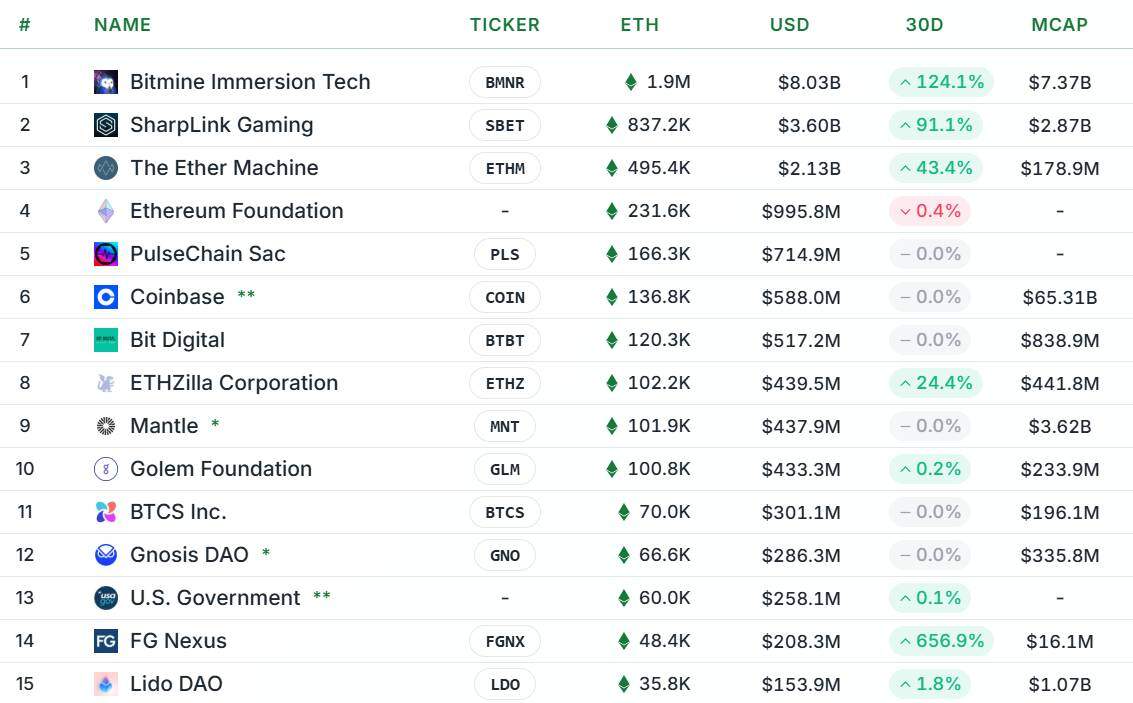Click the SBET ticker badge

tap(504, 125)
